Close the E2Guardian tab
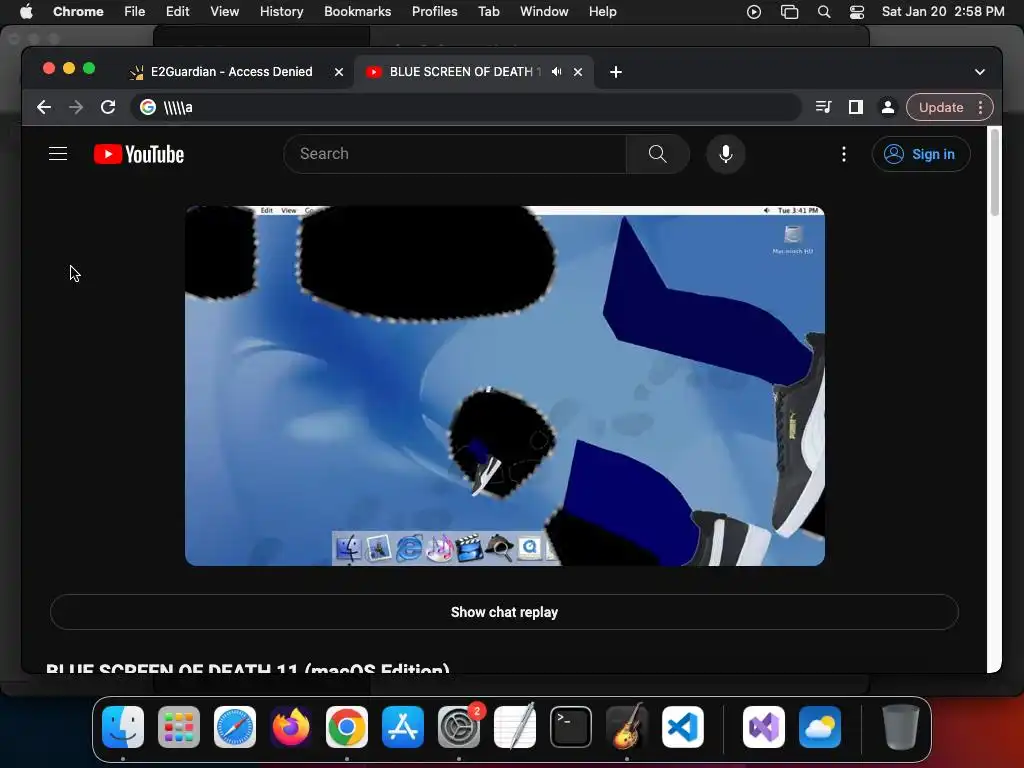Viewport: 1024px width, 768px height. pyautogui.click(x=339, y=72)
